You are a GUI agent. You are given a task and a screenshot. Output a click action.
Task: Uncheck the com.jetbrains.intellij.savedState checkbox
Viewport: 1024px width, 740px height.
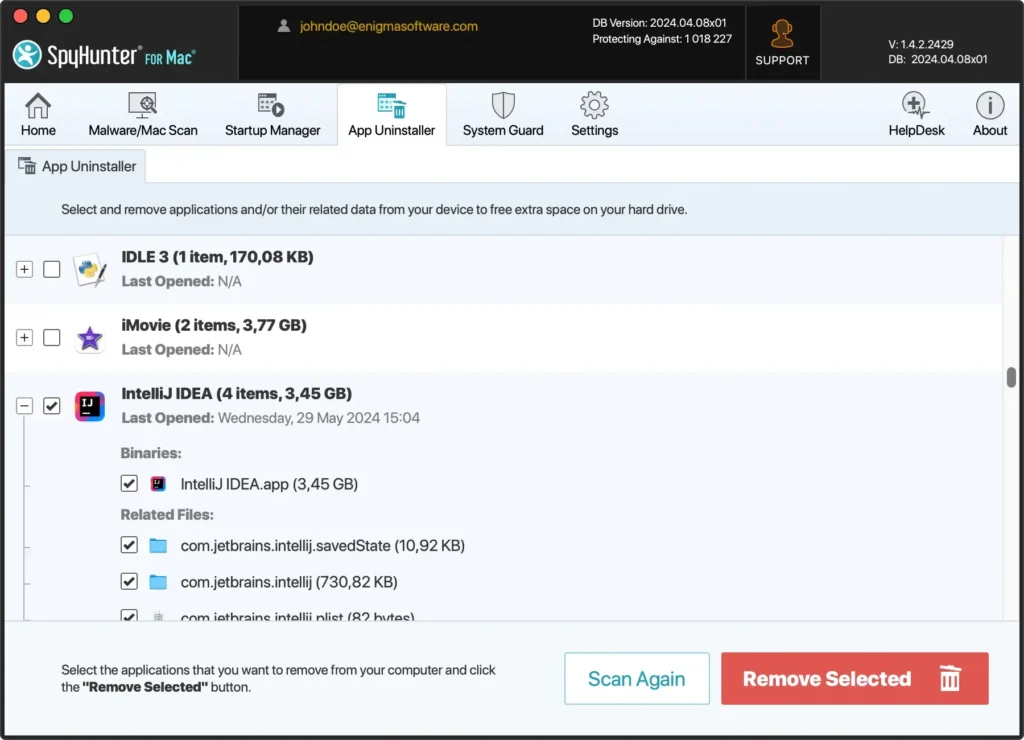(129, 545)
